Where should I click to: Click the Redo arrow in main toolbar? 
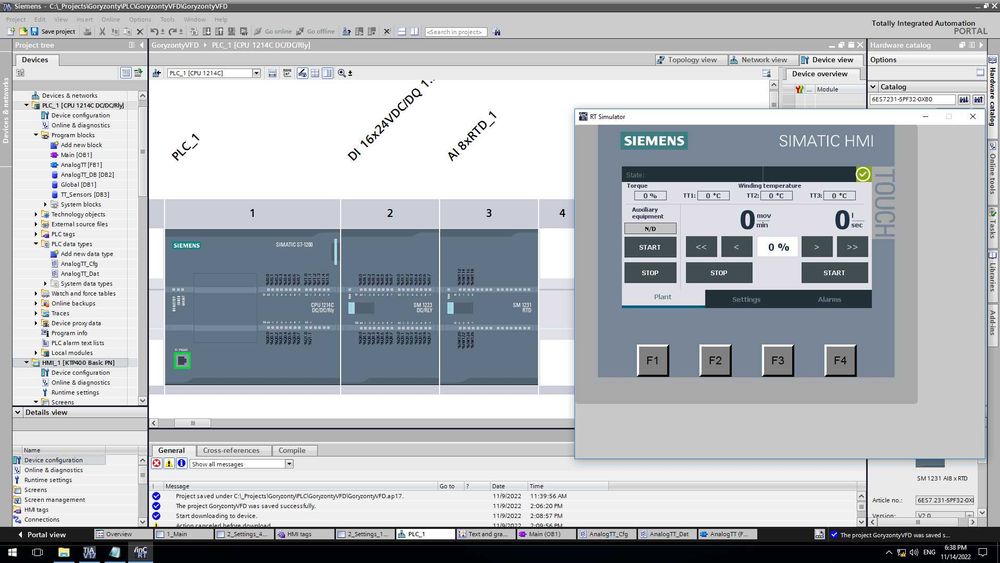pyautogui.click(x=173, y=31)
